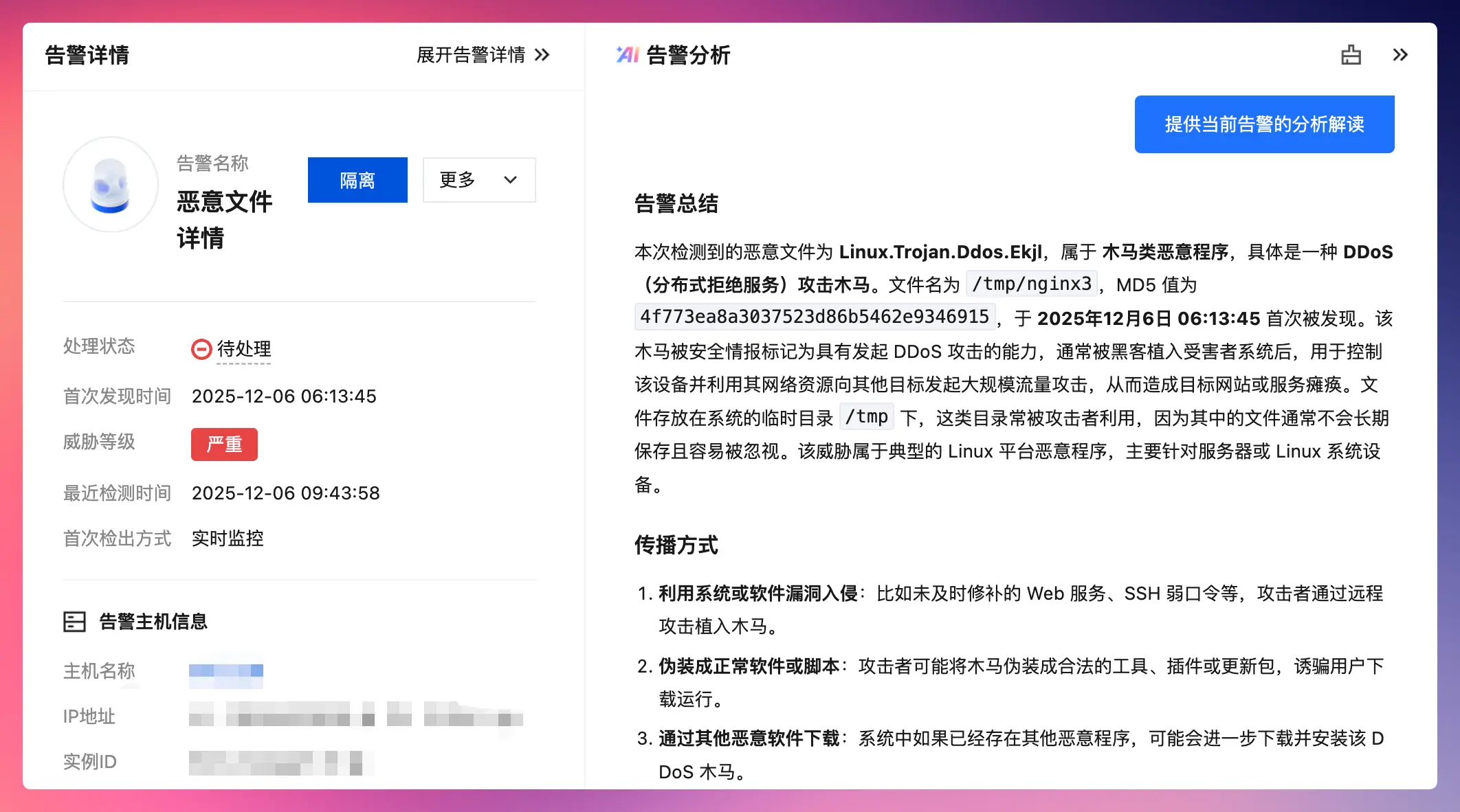Open the 更多 dropdown menu
The height and width of the screenshot is (812, 1460).
click(479, 180)
